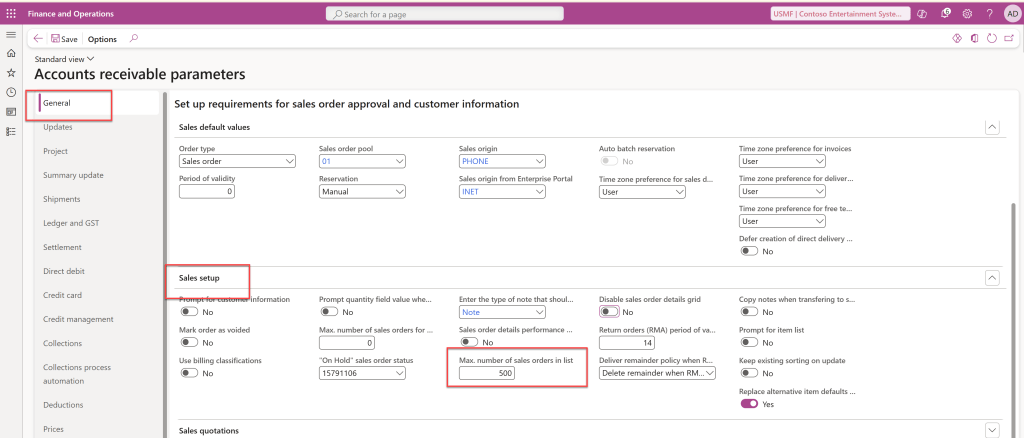Enable Use billing classifications toggle
Screen dimensions: 1024x438
[189, 373]
